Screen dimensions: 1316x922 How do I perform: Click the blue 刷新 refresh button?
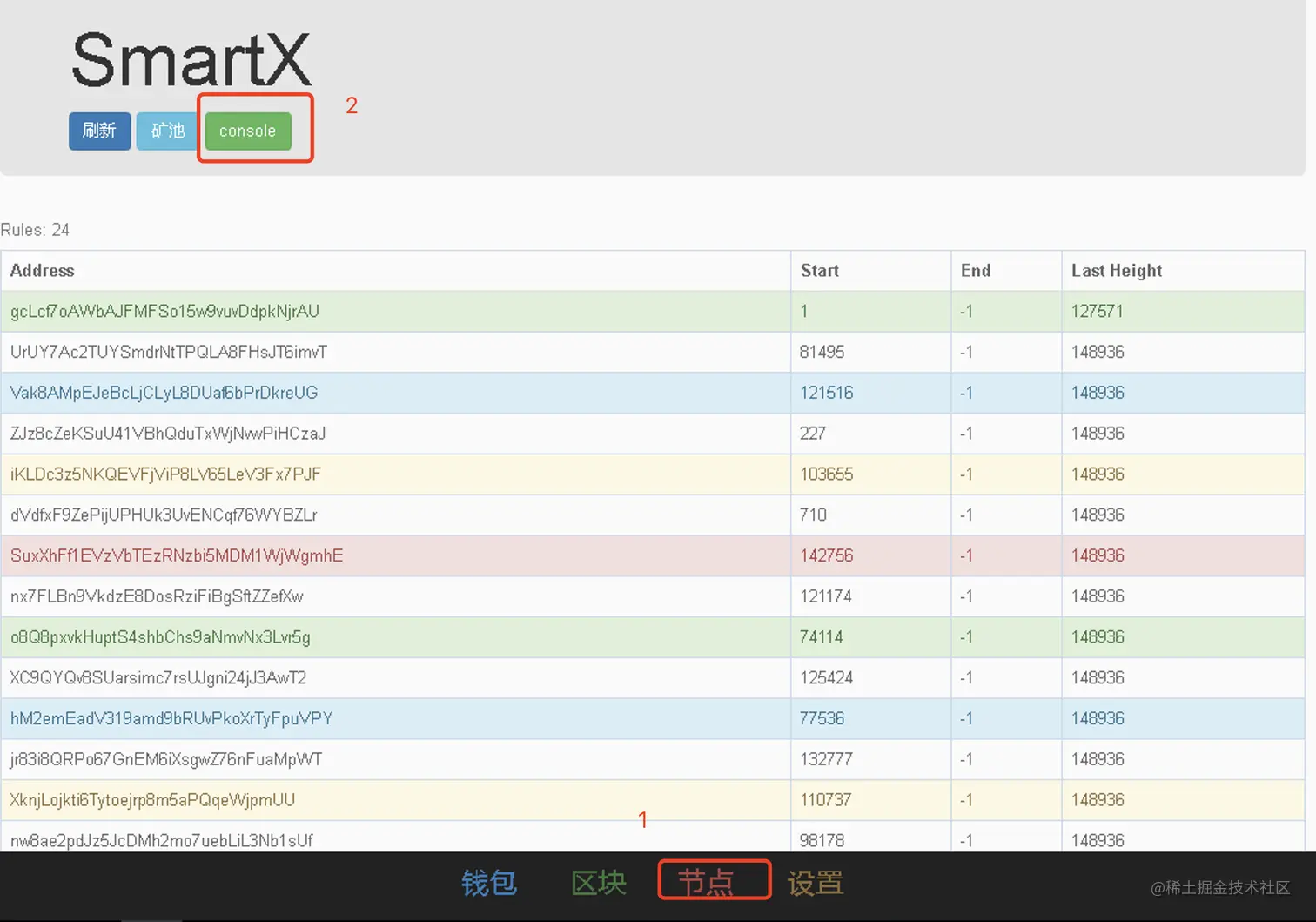point(100,131)
